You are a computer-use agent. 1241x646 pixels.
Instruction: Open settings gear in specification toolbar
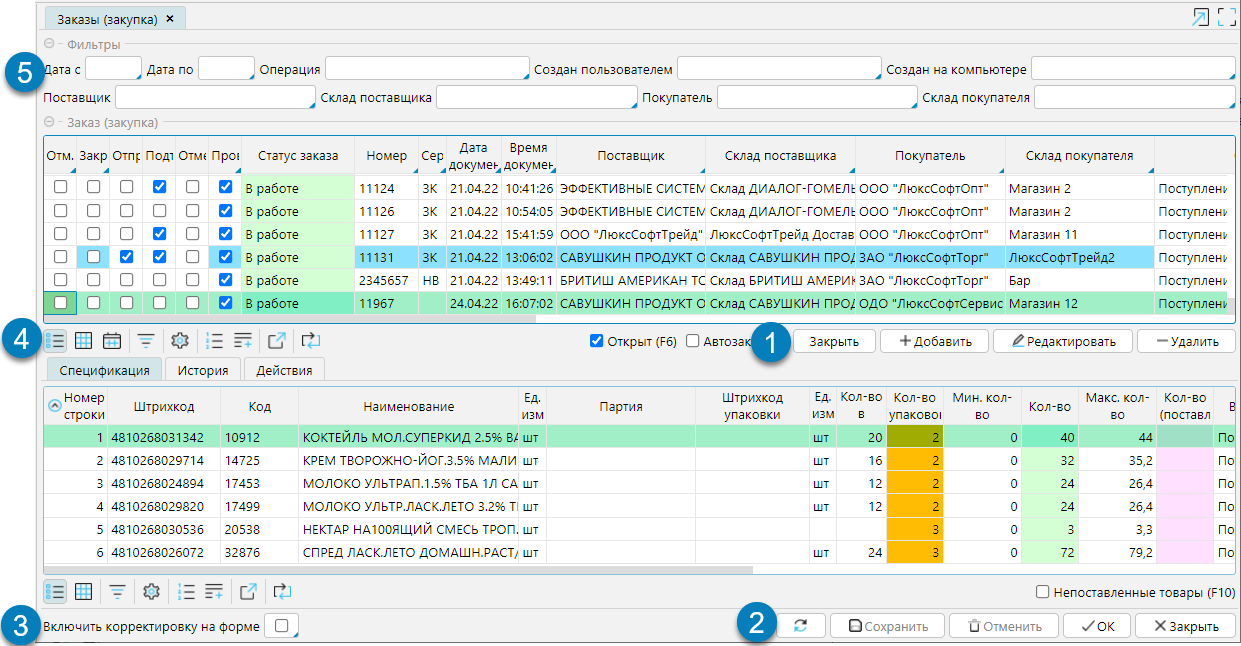(x=151, y=592)
